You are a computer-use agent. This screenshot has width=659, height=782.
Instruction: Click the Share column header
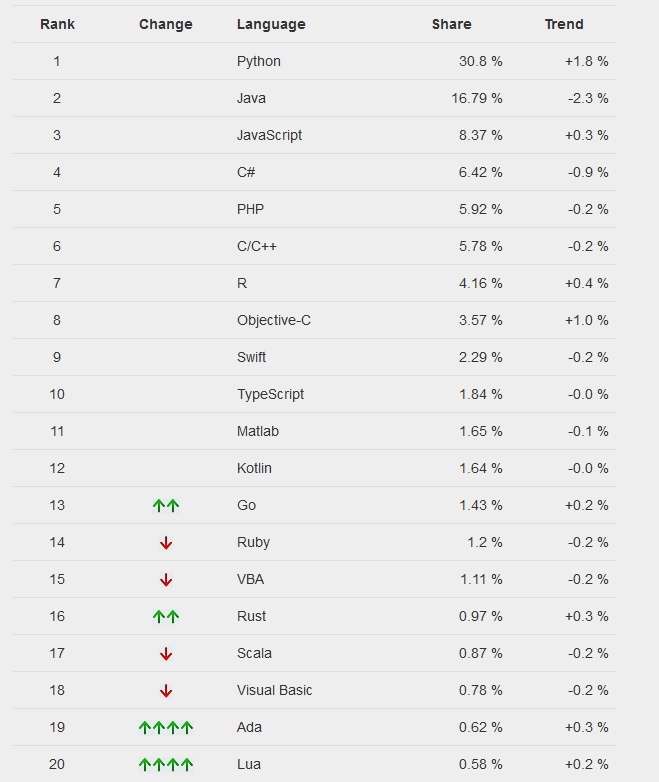(x=451, y=24)
